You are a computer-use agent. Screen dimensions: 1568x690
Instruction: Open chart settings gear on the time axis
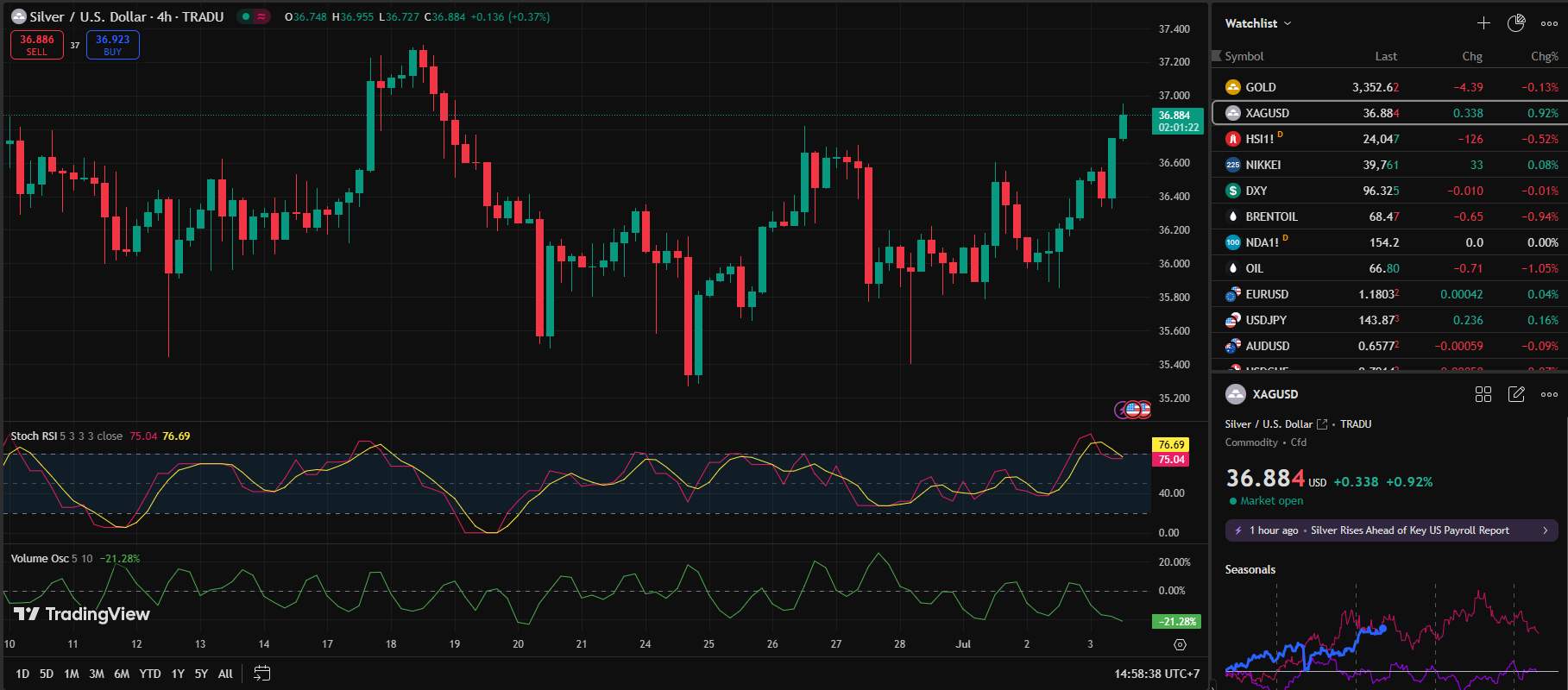click(x=1180, y=644)
